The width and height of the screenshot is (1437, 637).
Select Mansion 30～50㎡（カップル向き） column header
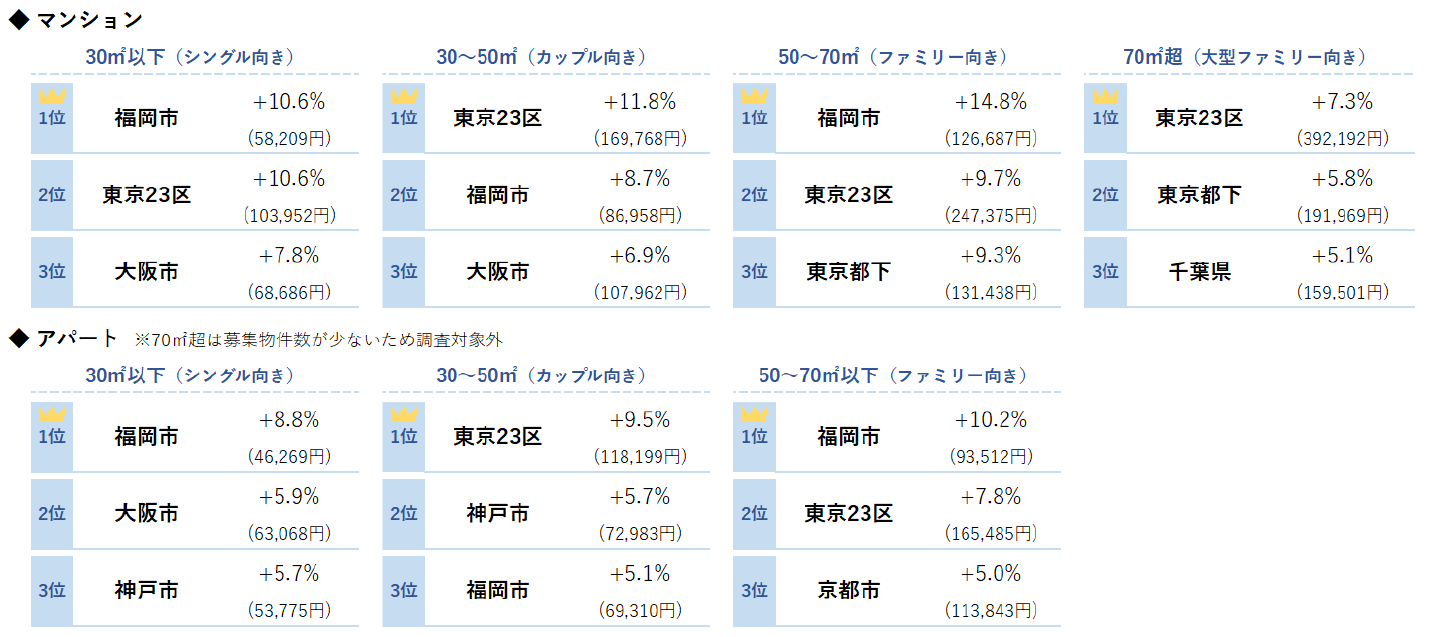pyautogui.click(x=541, y=57)
